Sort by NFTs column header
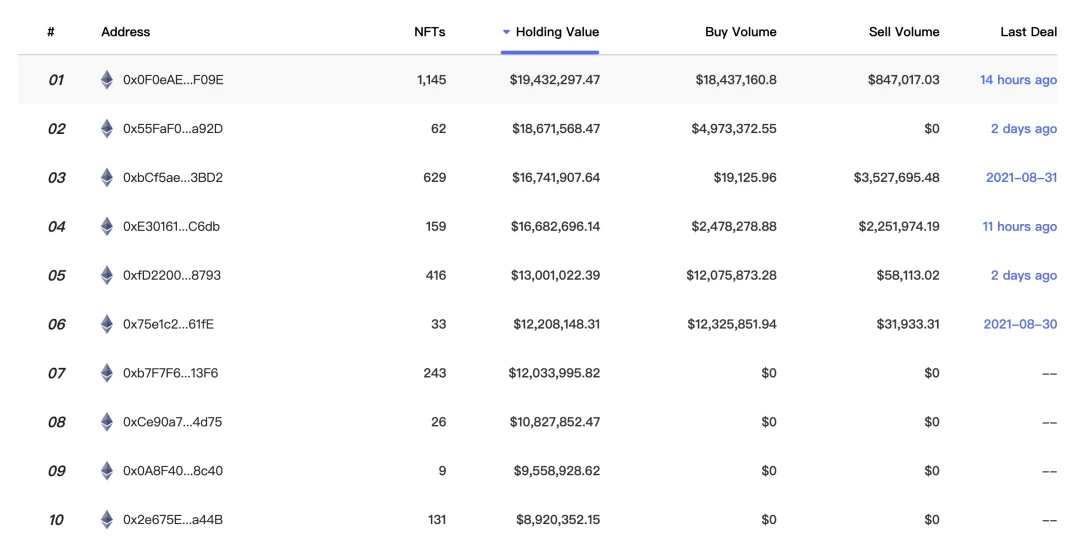The height and width of the screenshot is (544, 1080). (430, 32)
